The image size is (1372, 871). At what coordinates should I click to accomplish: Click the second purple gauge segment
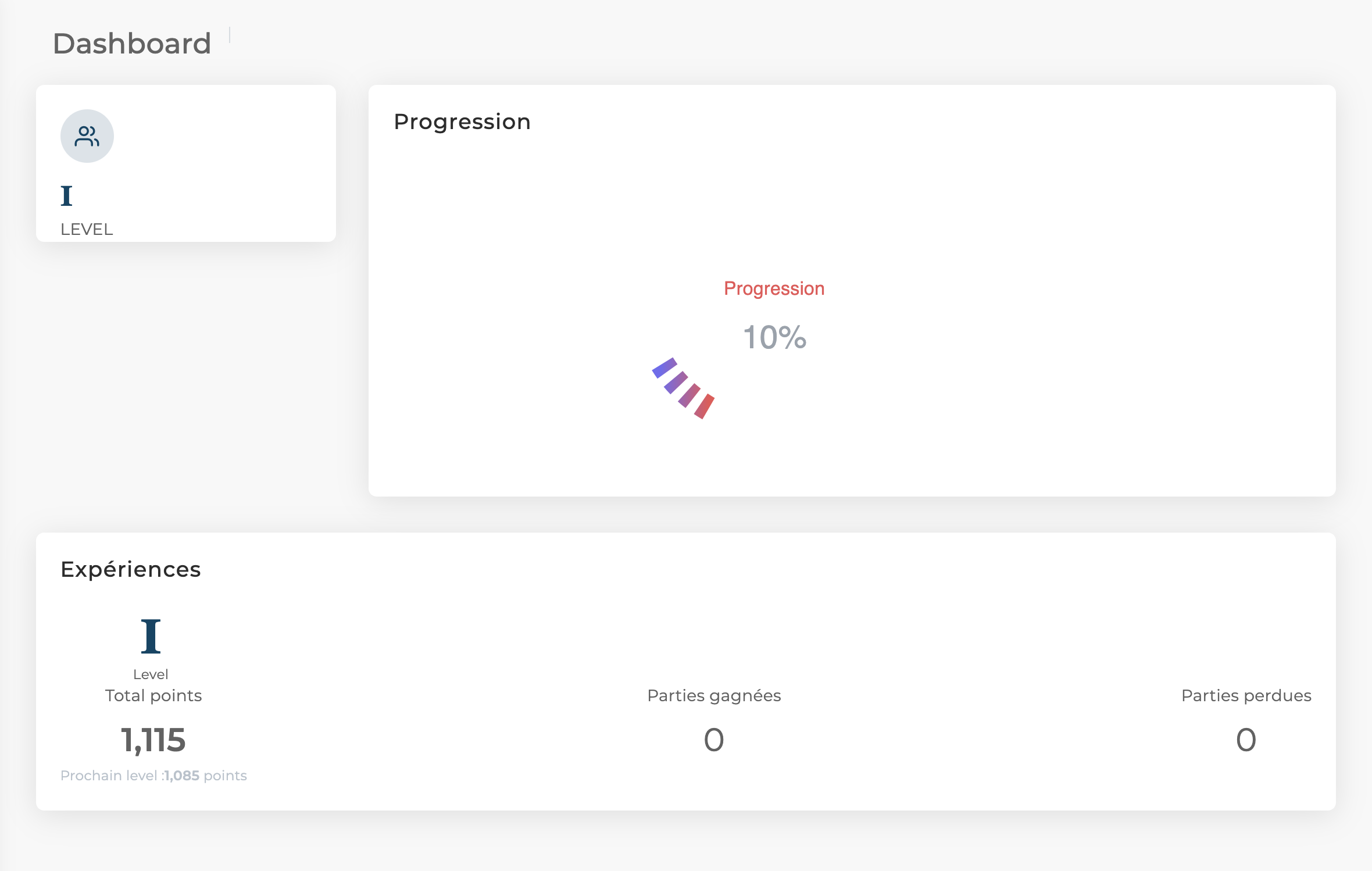click(676, 383)
